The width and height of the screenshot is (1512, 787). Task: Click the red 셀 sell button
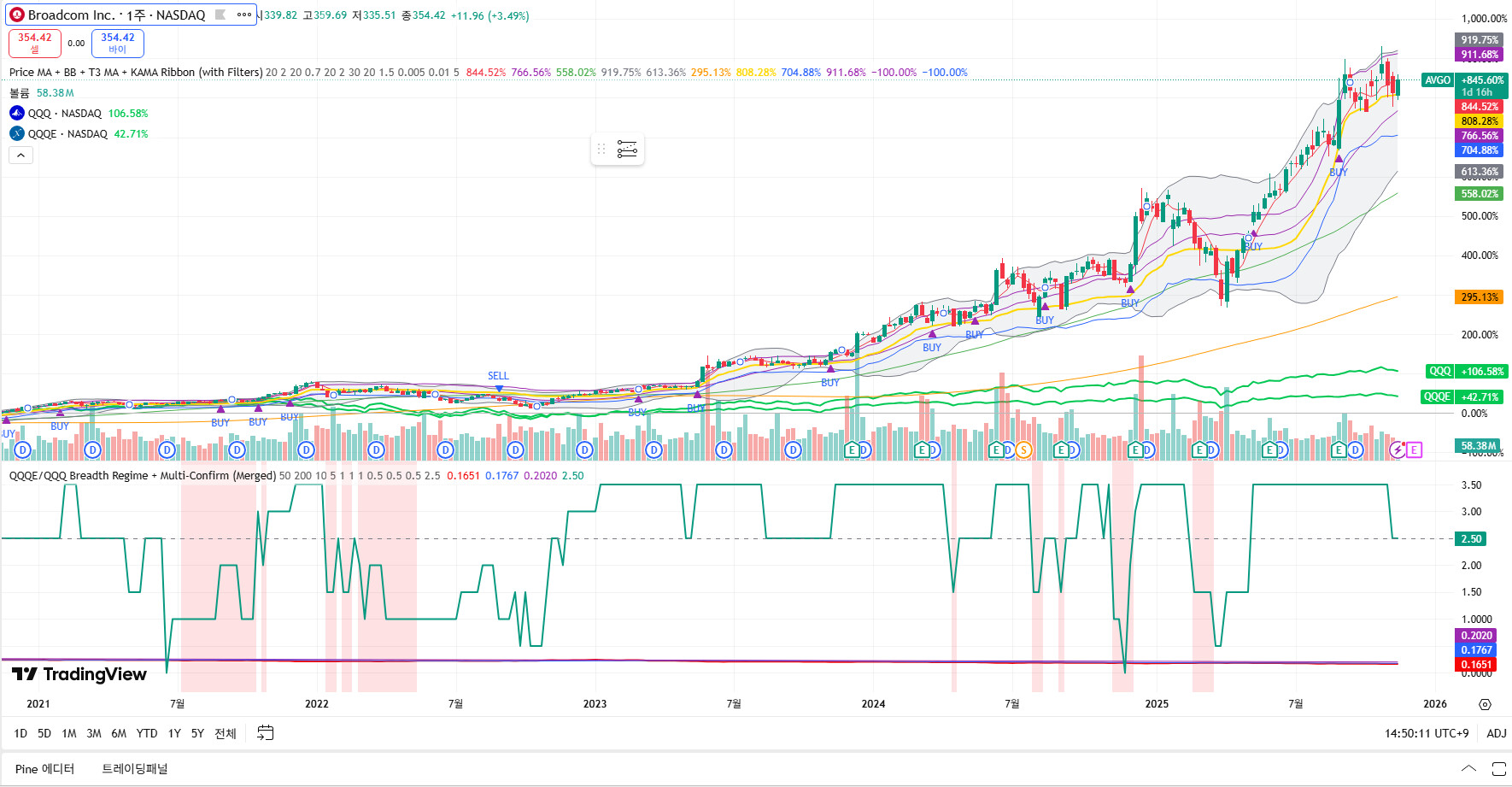[34, 43]
